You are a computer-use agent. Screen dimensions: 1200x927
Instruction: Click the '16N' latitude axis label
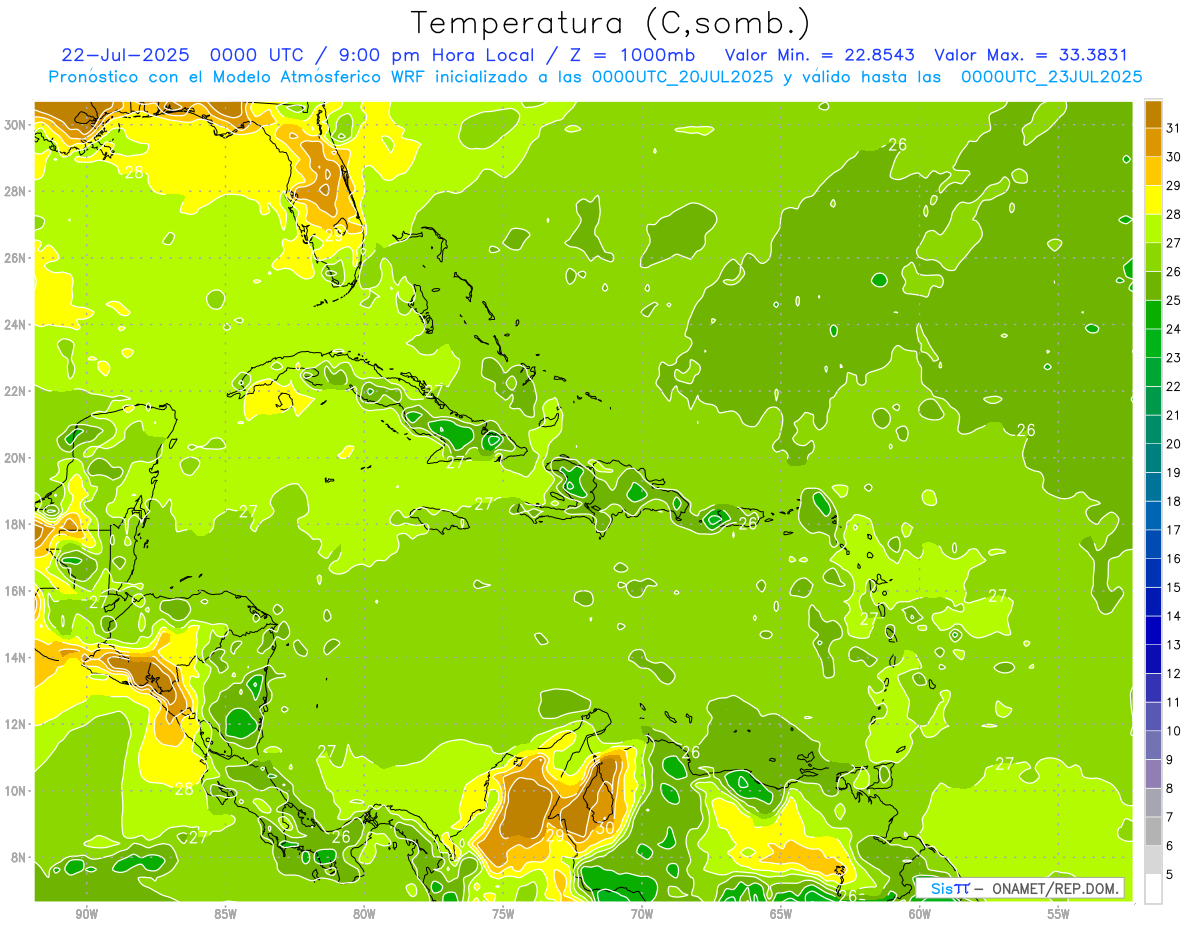coord(16,591)
